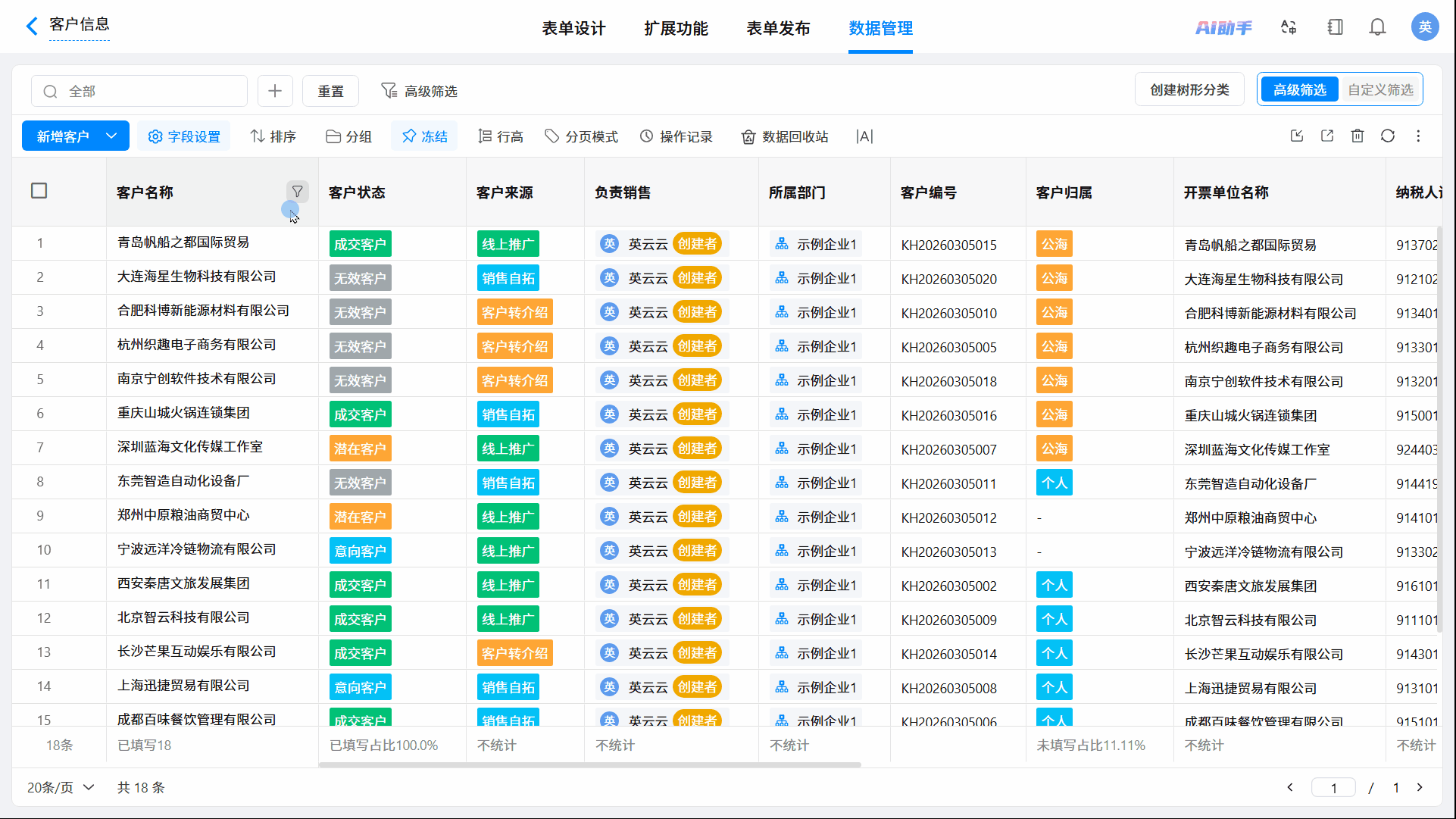Open 行高 row height options

pos(501,136)
